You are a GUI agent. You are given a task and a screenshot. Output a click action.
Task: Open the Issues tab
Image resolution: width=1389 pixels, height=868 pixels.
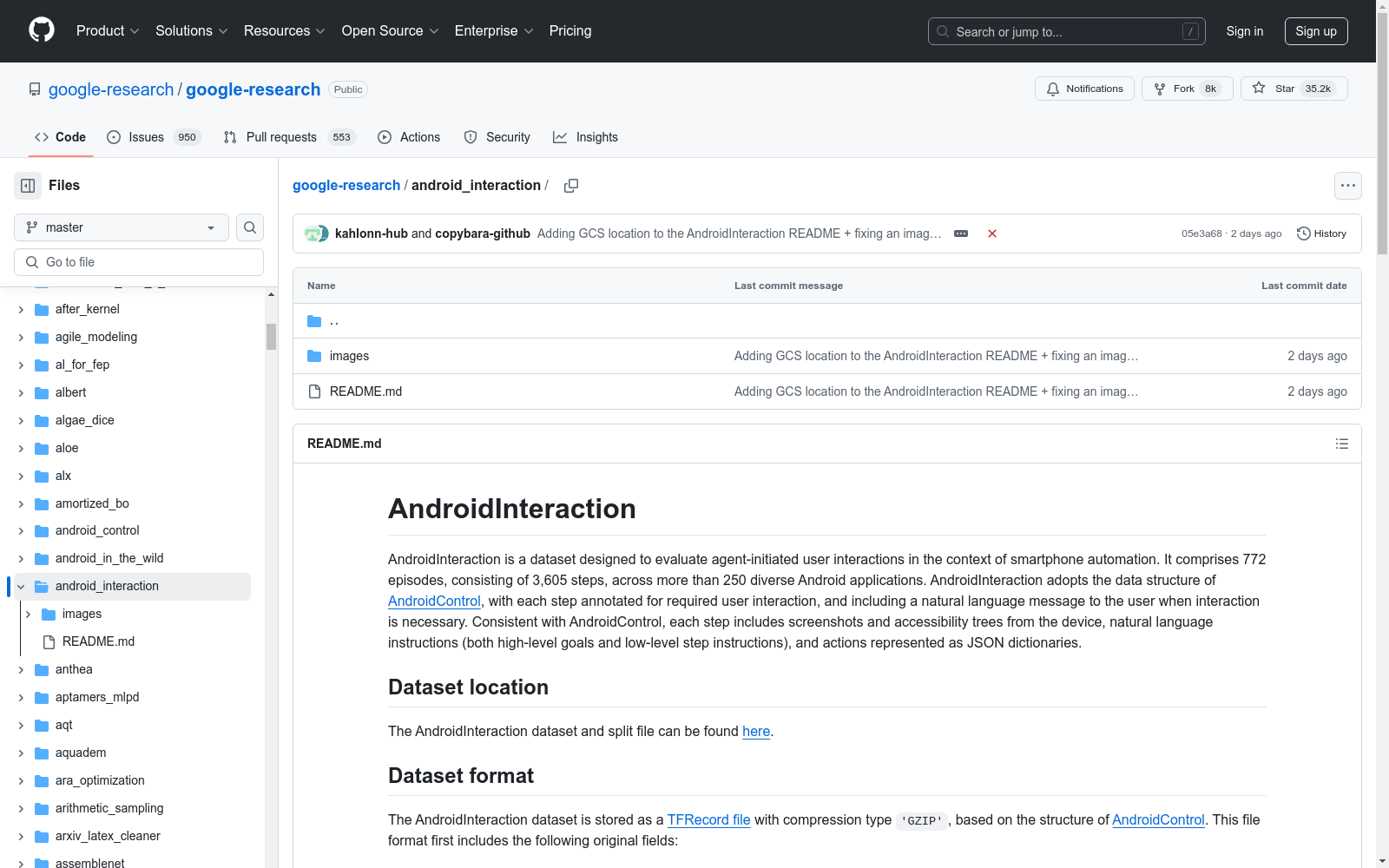tap(155, 137)
